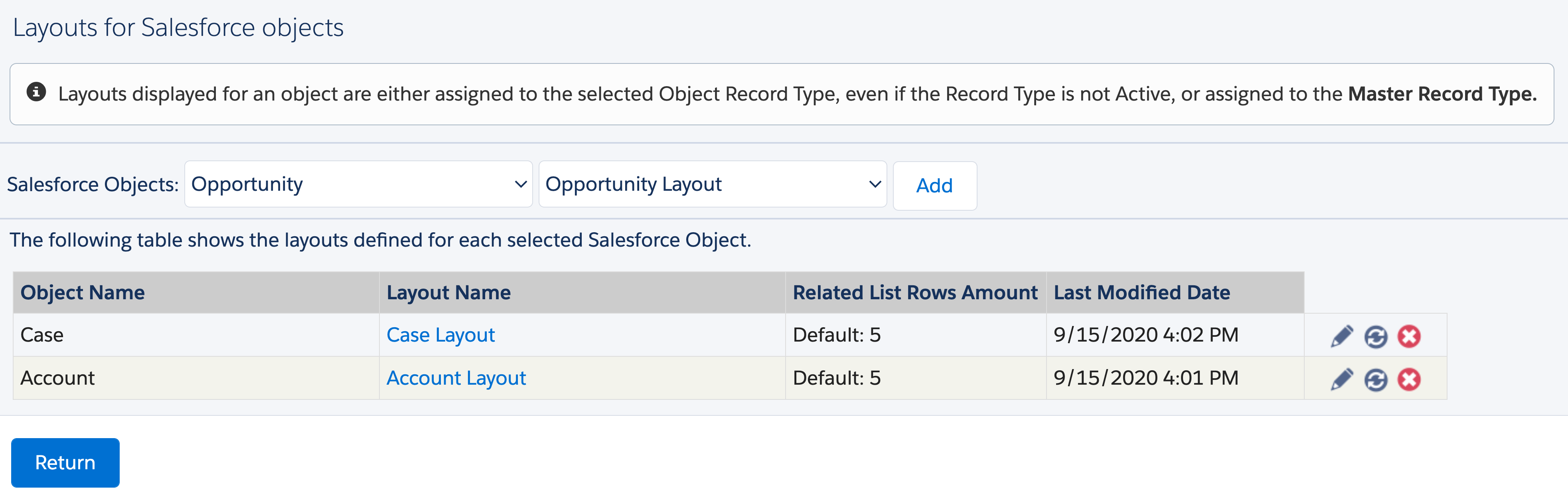The height and width of the screenshot is (494, 1568).
Task: Click the Layout Name column header
Action: [448, 292]
